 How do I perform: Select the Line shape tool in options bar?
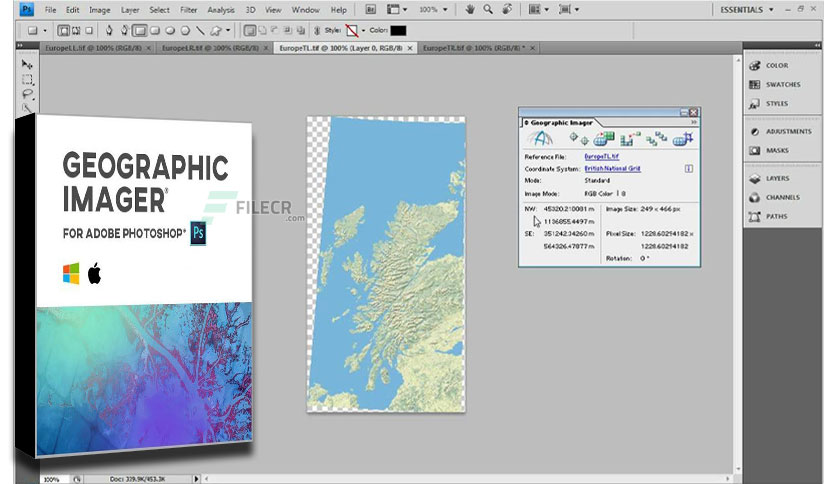coord(200,30)
